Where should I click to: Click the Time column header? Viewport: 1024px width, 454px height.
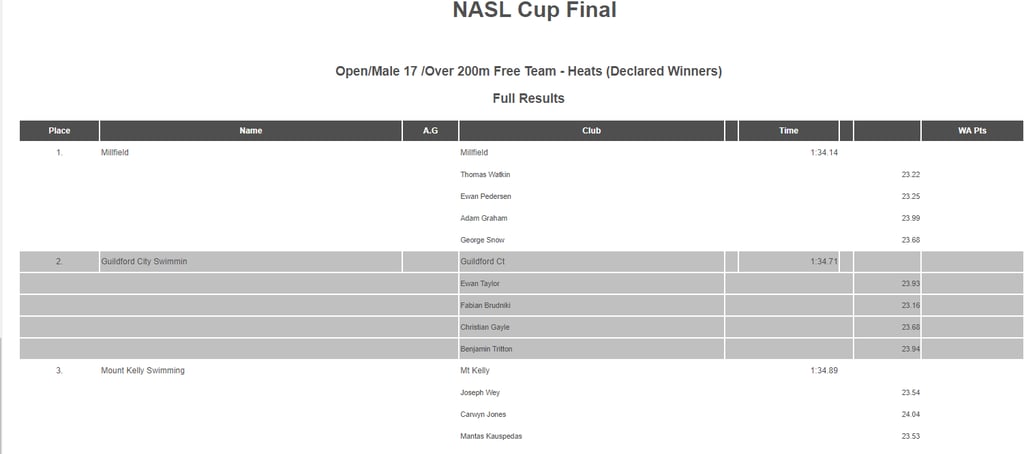click(x=788, y=131)
